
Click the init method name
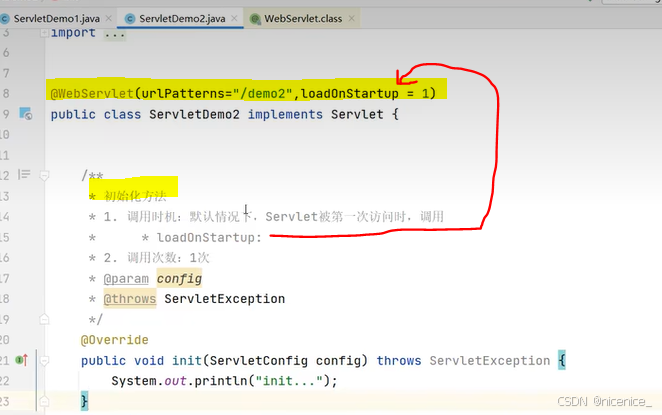point(187,361)
